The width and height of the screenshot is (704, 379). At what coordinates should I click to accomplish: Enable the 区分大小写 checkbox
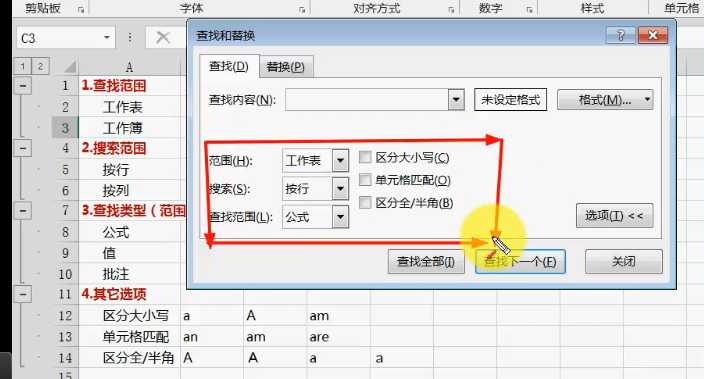[x=365, y=157]
